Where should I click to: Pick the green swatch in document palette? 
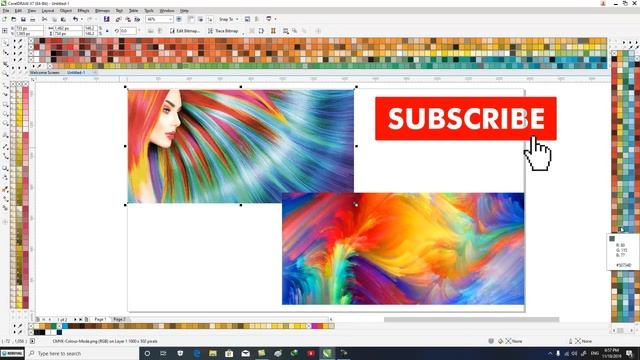[x=53, y=326]
